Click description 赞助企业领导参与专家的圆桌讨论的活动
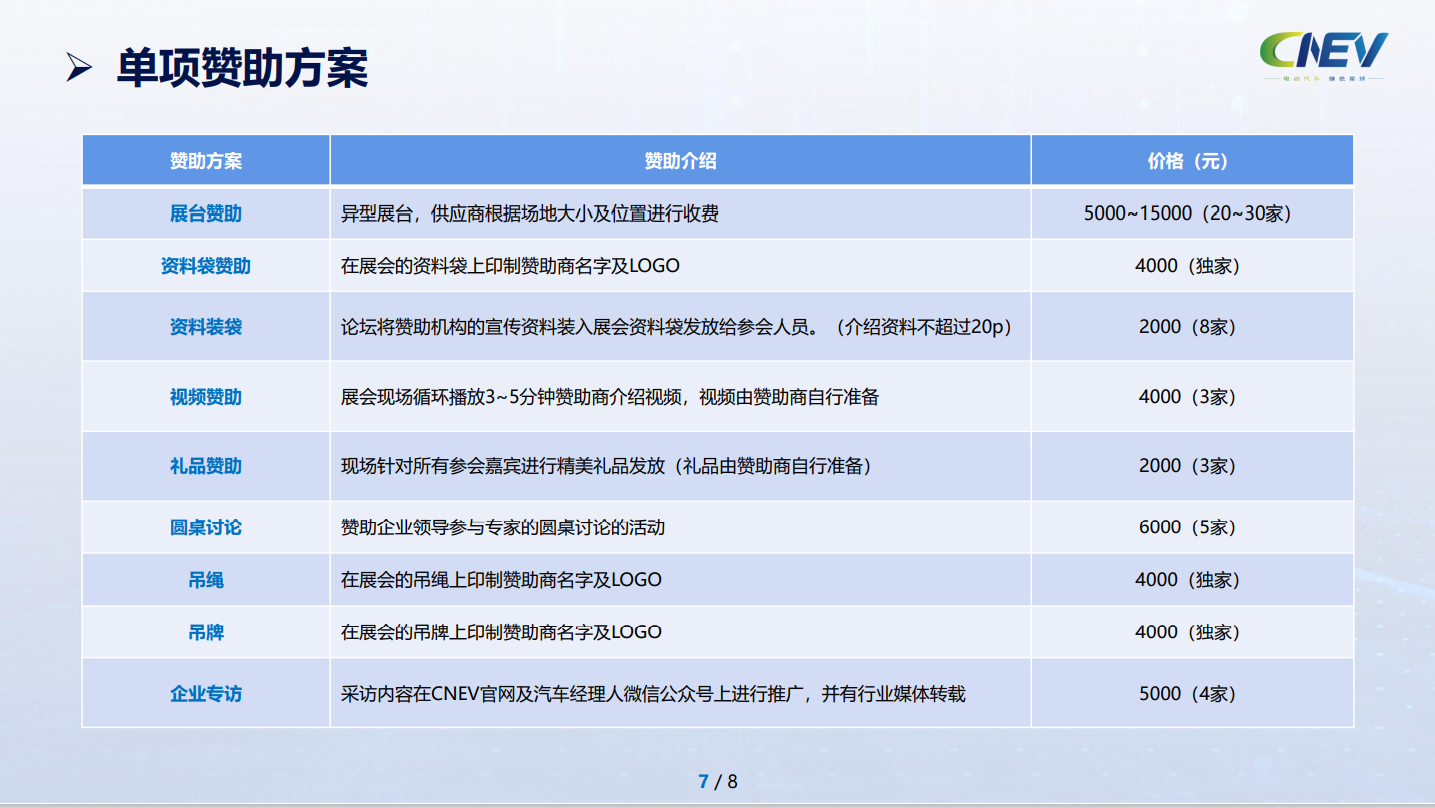Viewport: 1435px width, 808px height. pyautogui.click(x=503, y=527)
